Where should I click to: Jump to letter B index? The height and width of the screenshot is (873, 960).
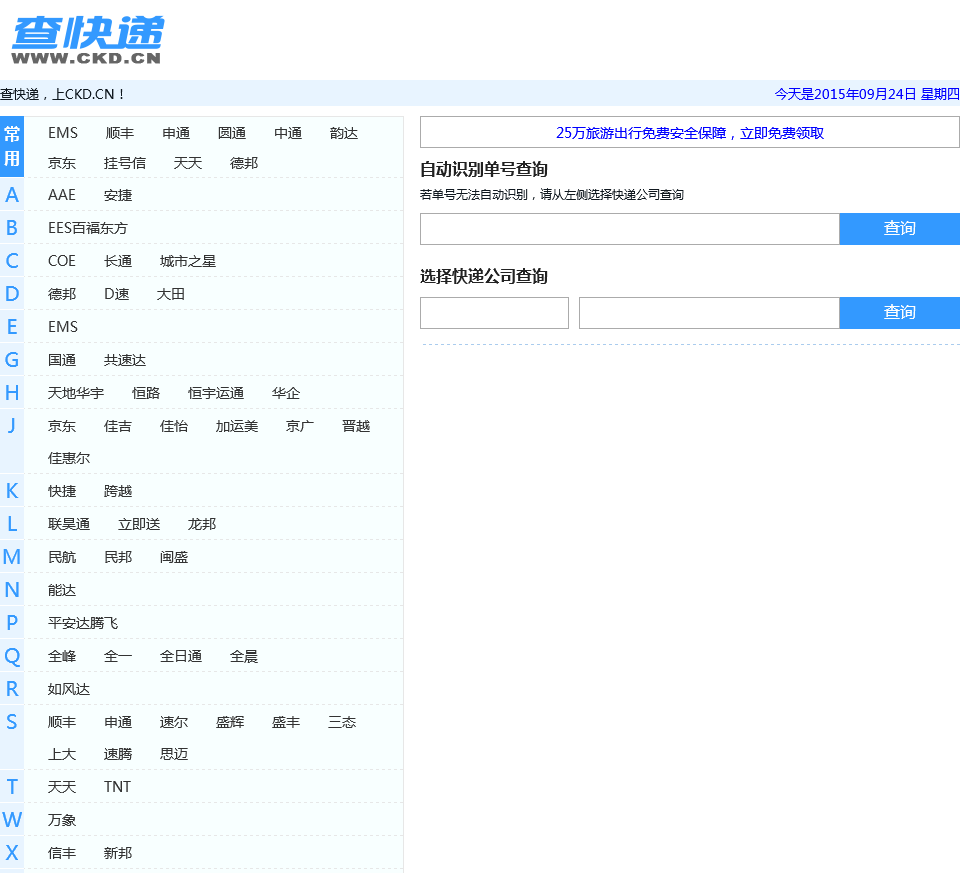tap(12, 228)
